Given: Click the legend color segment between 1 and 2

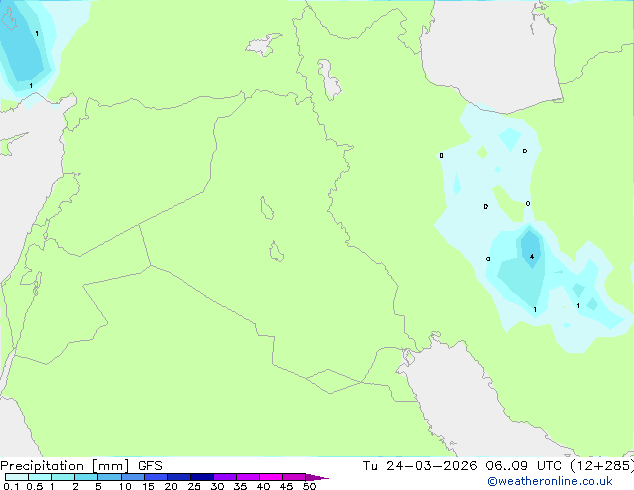Looking at the screenshot, I should point(63,477).
